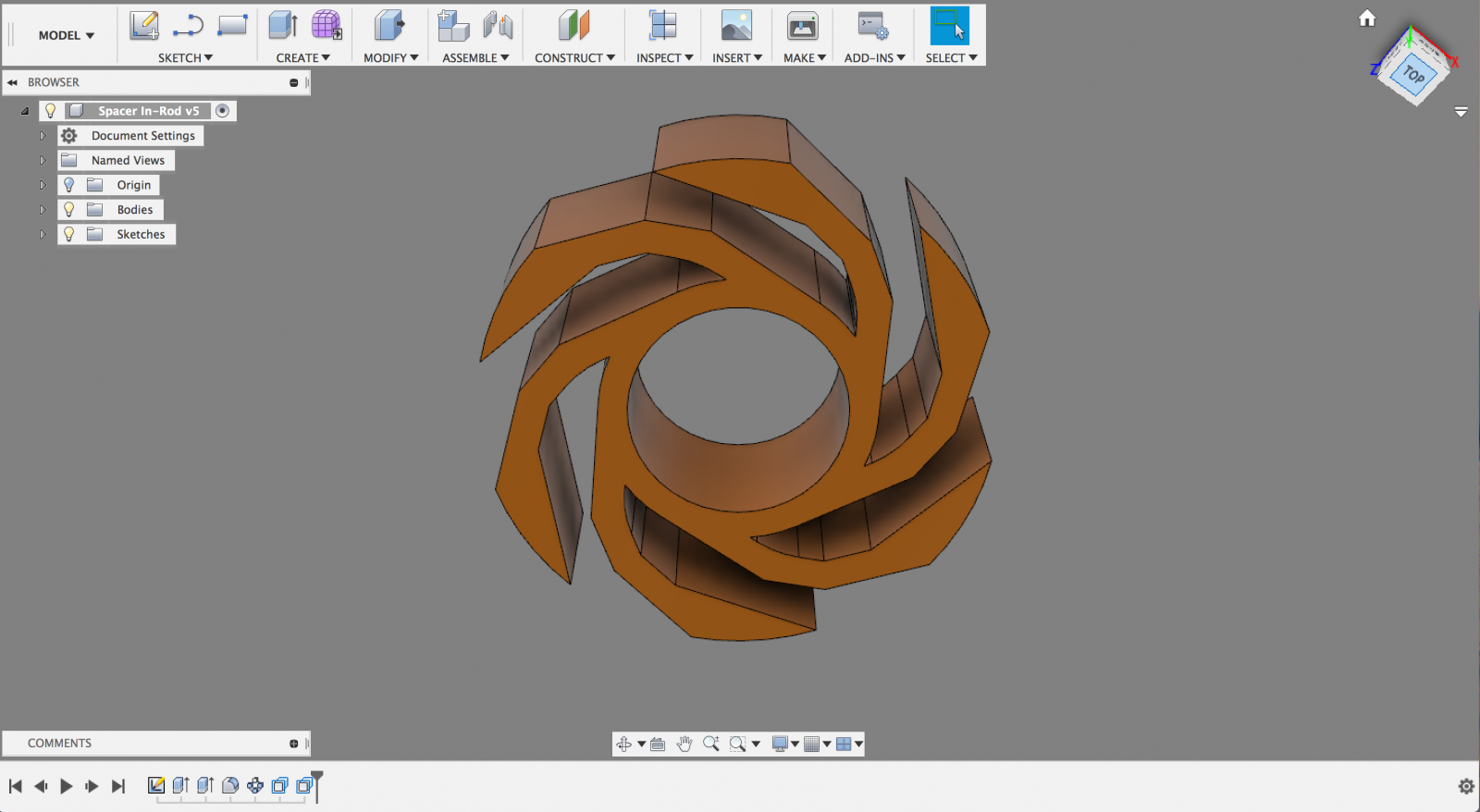This screenshot has height=812, width=1480.
Task: Click the Home view icon
Action: [1367, 18]
